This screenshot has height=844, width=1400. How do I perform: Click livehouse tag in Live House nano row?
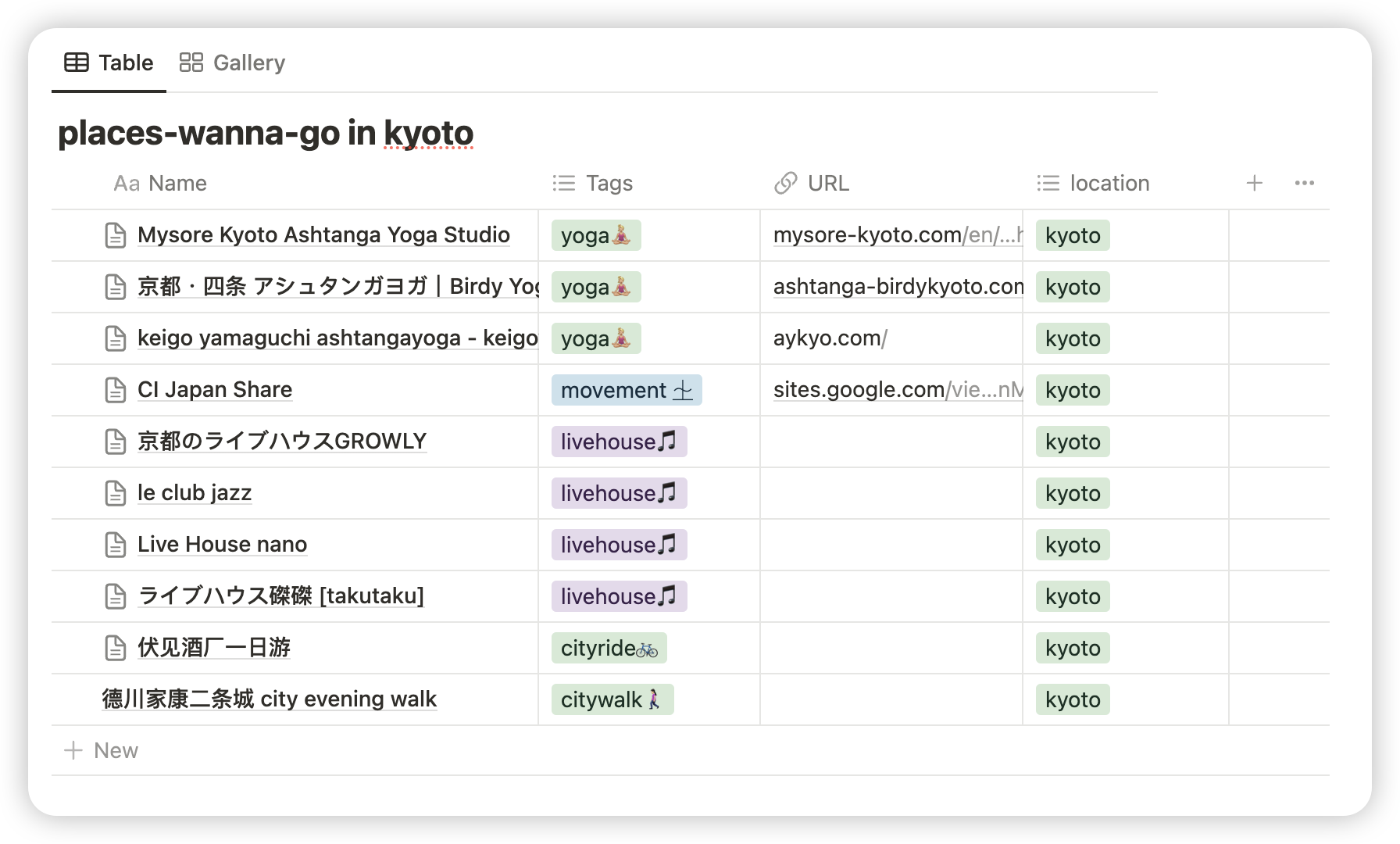pyautogui.click(x=619, y=545)
